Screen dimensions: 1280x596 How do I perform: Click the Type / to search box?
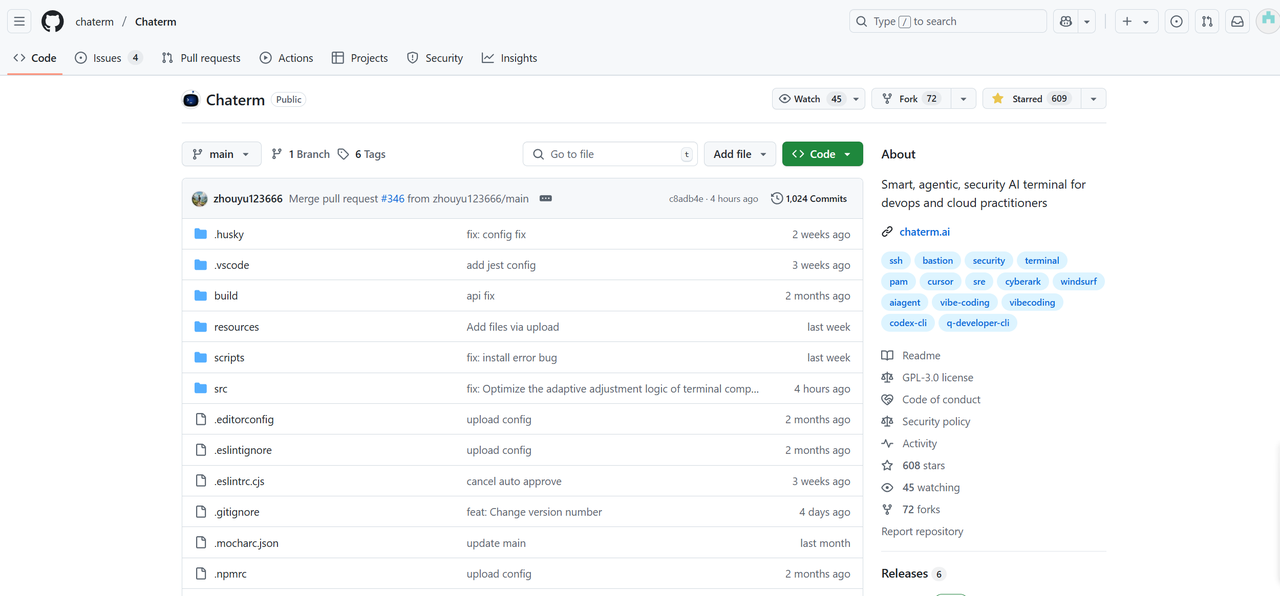(948, 21)
